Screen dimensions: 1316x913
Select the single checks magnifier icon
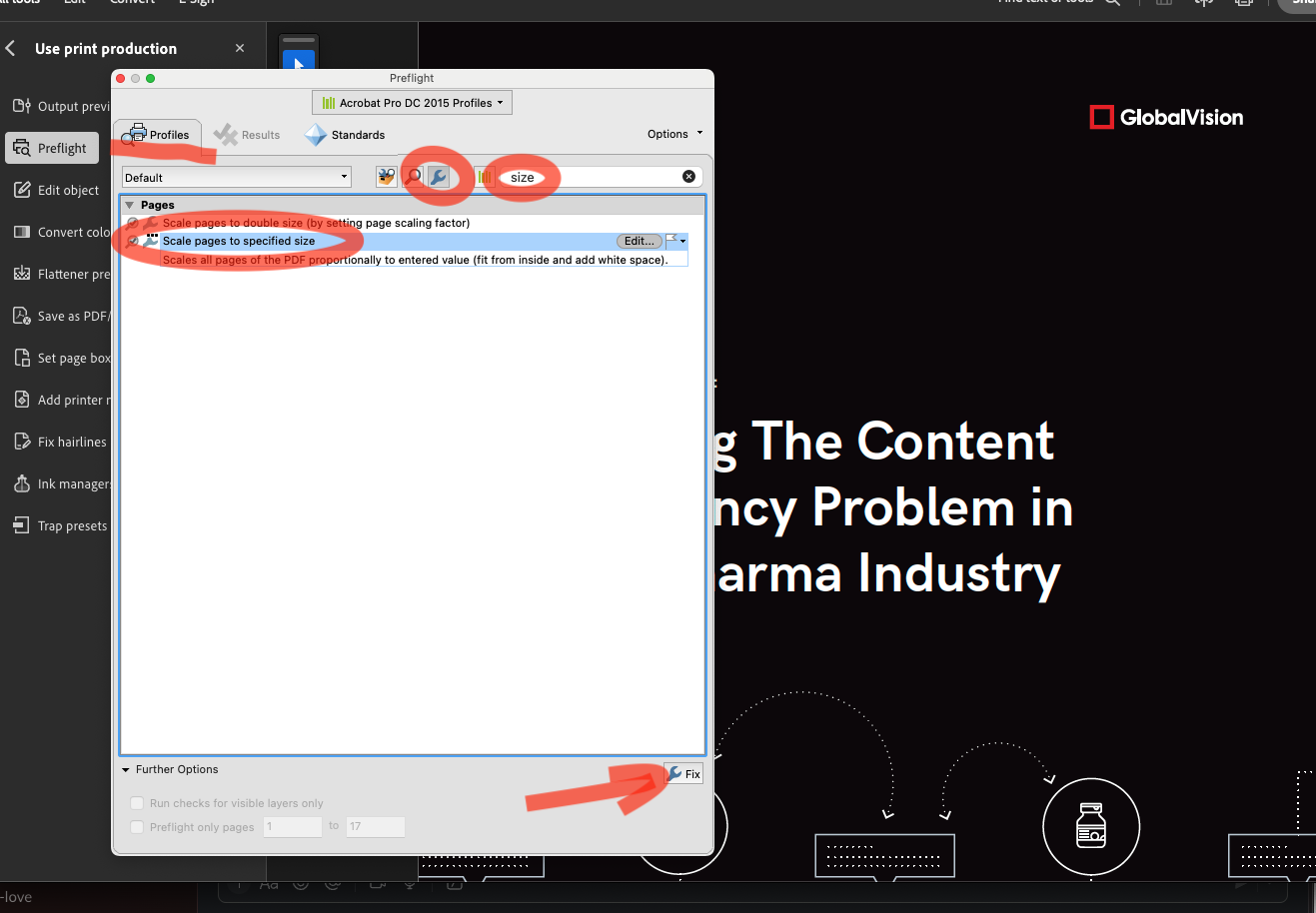pos(413,177)
